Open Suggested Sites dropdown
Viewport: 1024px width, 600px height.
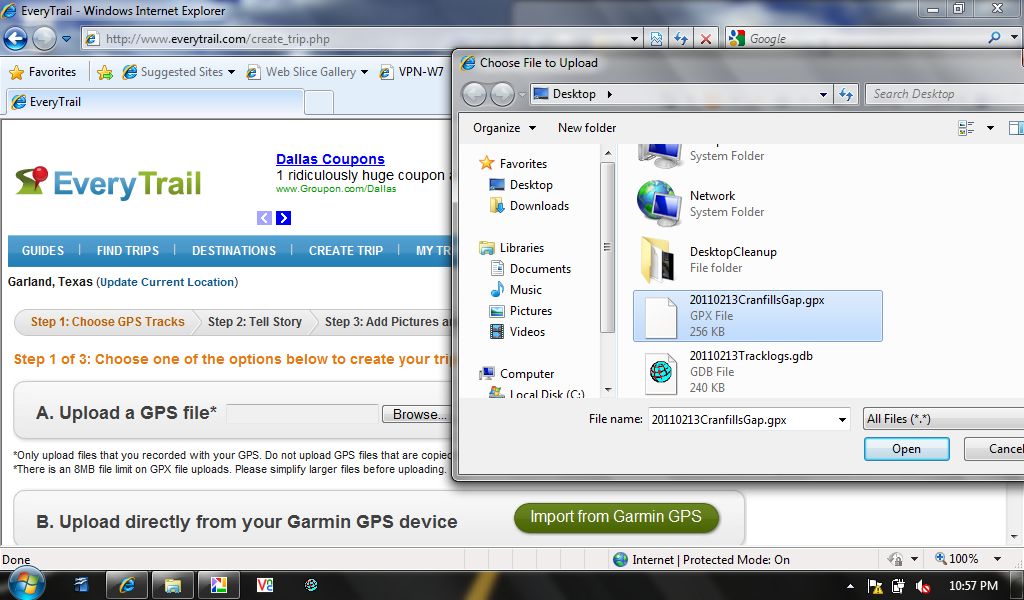click(x=178, y=72)
